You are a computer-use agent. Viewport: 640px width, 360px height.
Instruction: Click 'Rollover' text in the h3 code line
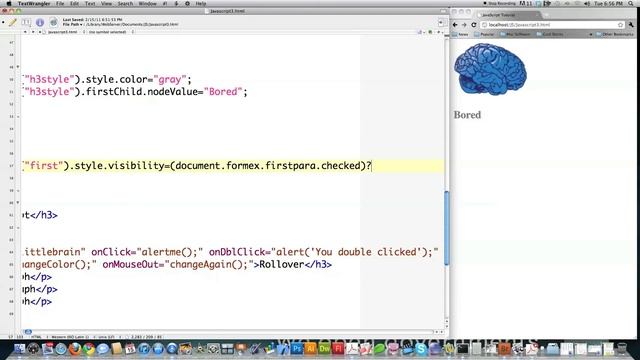click(282, 264)
